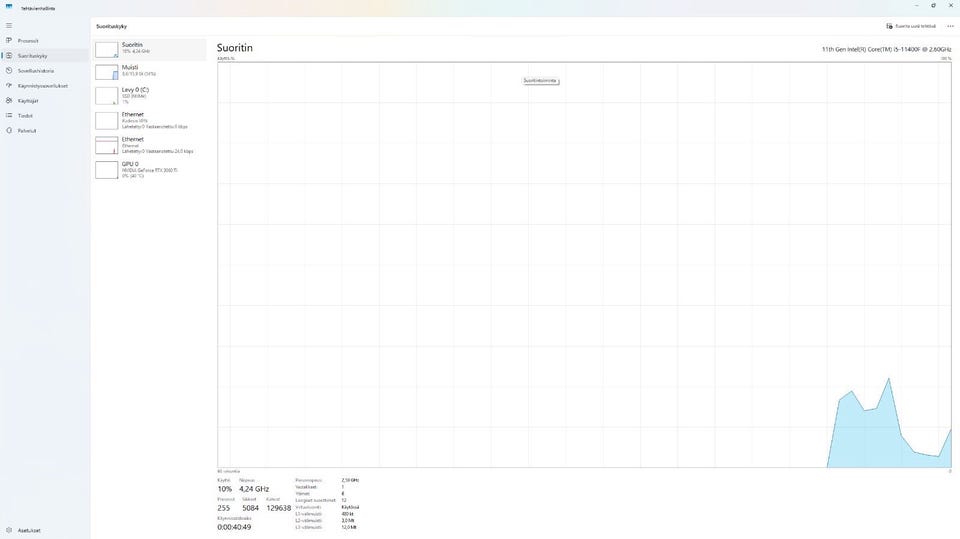Click the 255 processes count
Image resolution: width=960 pixels, height=539 pixels.
pyautogui.click(x=223, y=508)
